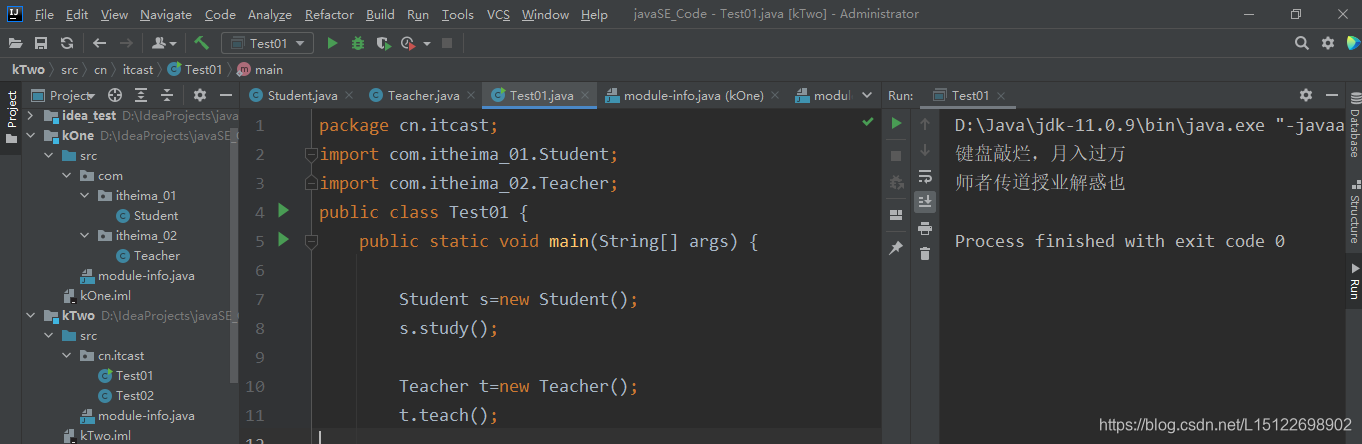Pin the Run tab with pin icon

point(896,248)
